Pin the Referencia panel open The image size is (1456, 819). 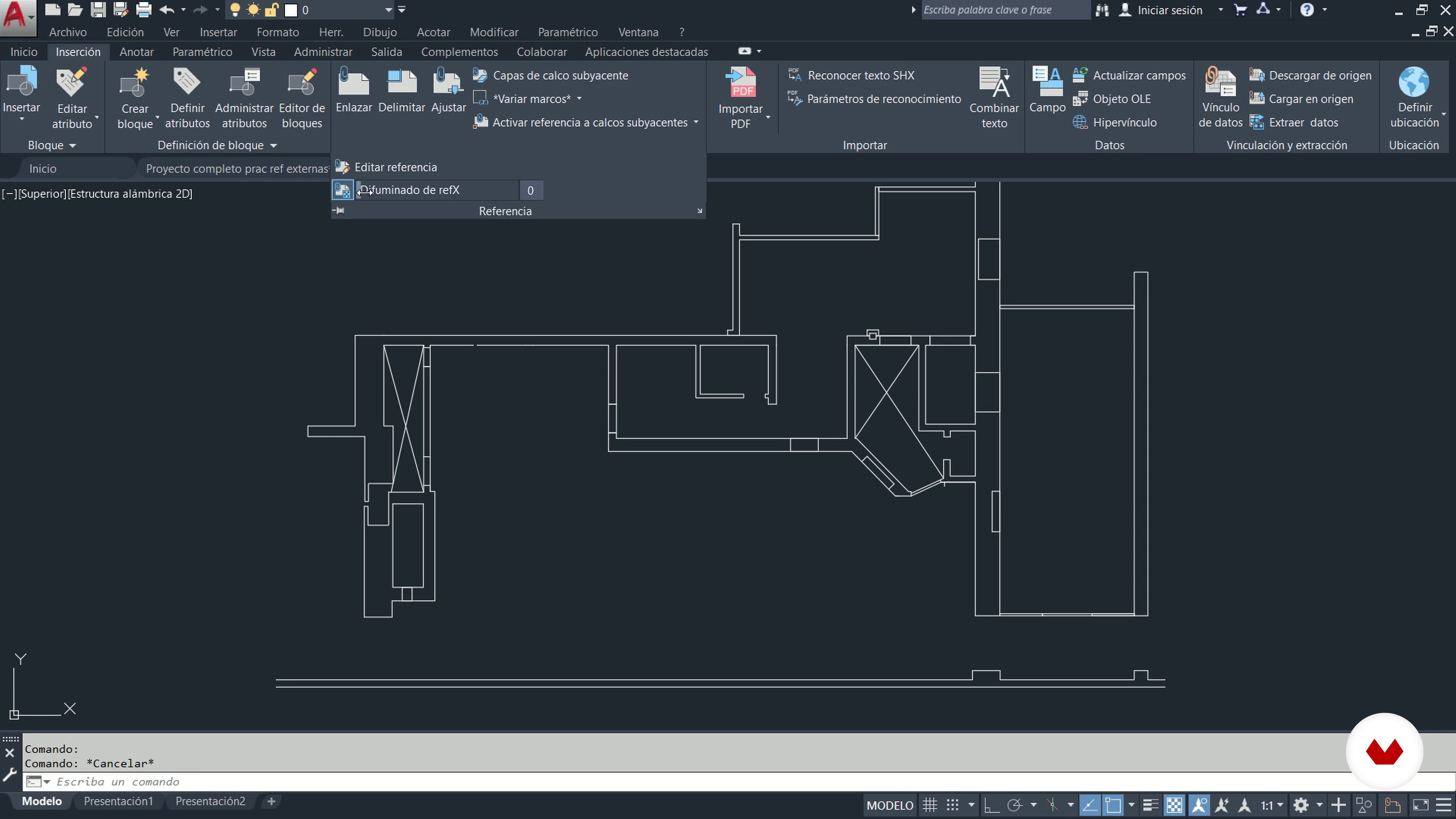pyautogui.click(x=339, y=211)
